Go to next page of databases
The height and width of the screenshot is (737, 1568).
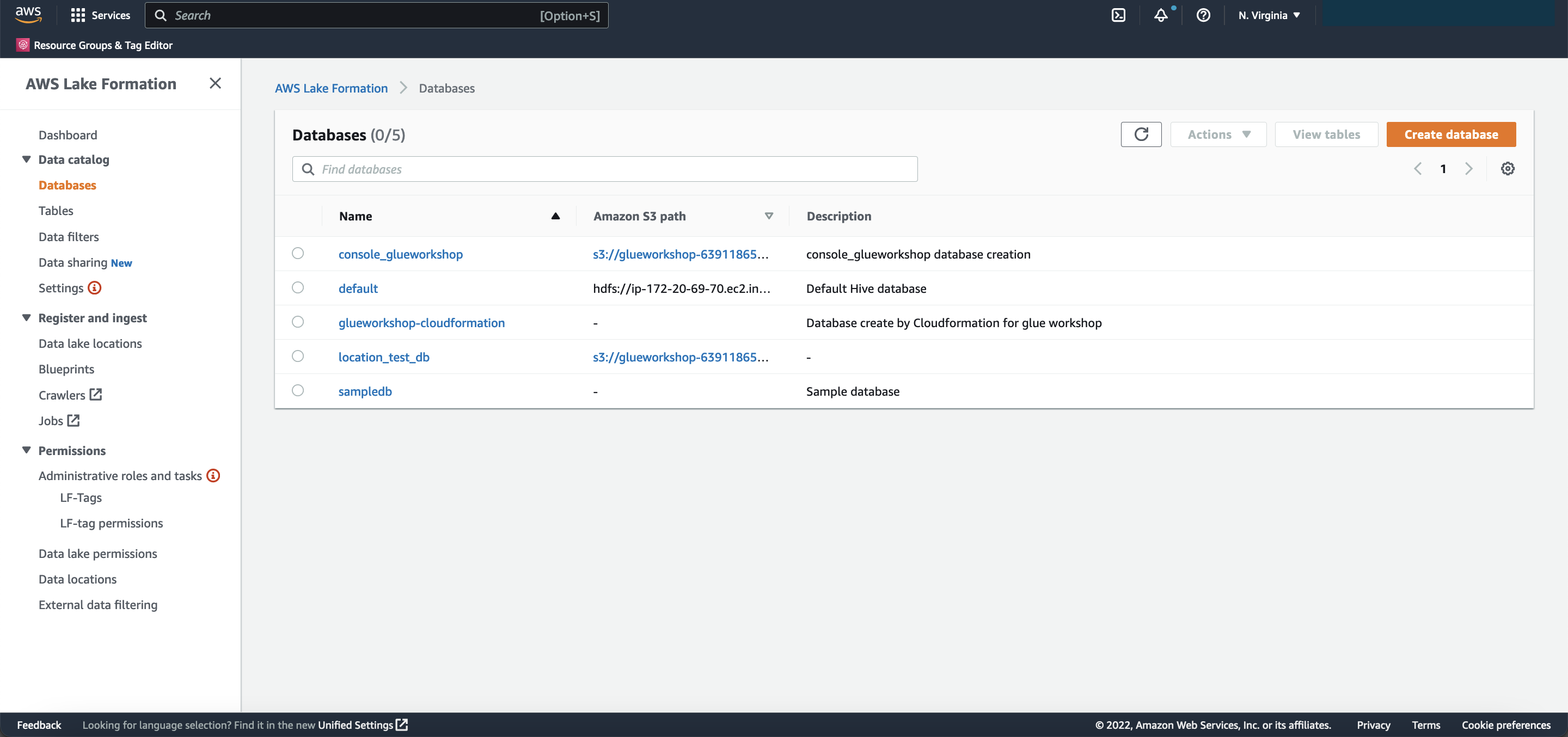(1469, 169)
